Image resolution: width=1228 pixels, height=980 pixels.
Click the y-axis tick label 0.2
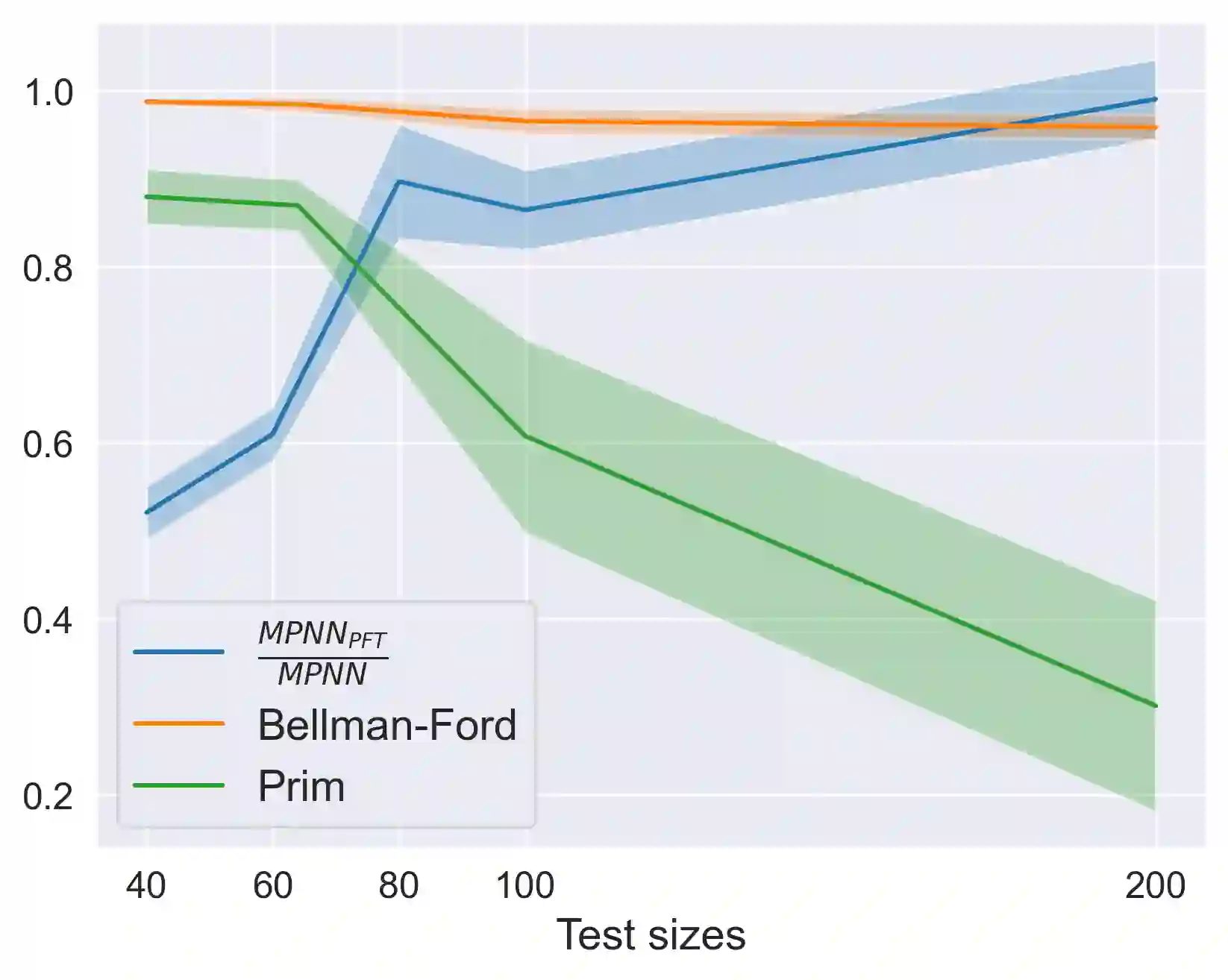(x=48, y=797)
